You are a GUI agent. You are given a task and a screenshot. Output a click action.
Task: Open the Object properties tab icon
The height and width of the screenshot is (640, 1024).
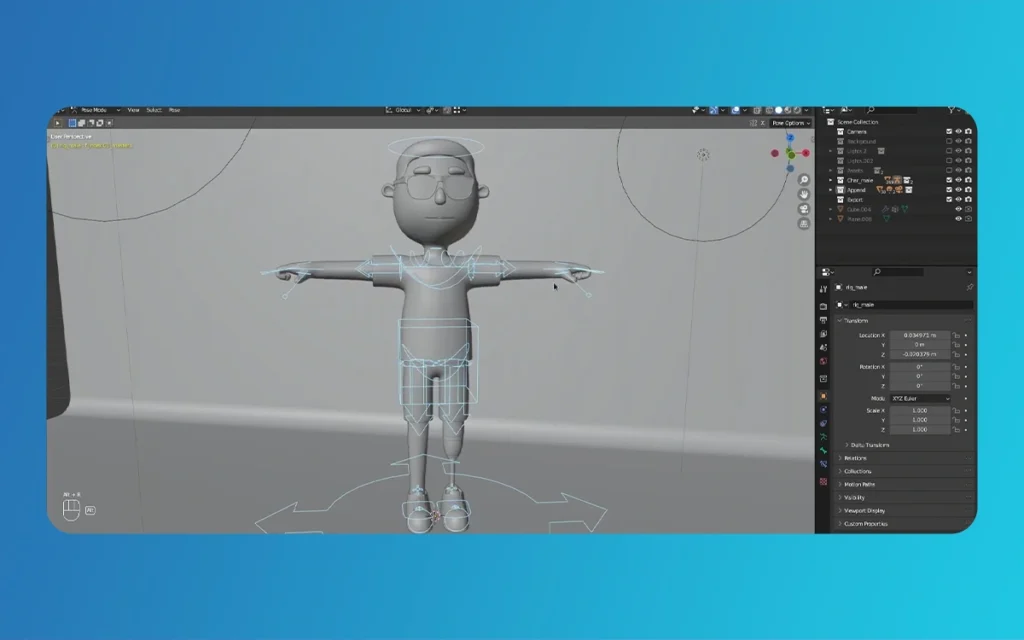point(823,396)
